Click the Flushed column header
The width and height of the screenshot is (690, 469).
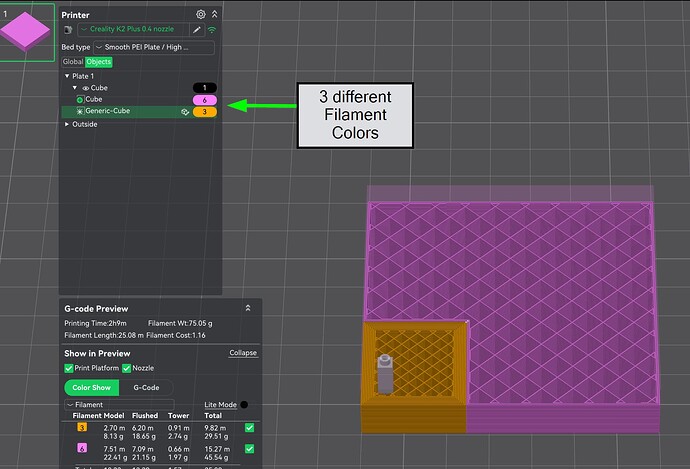pyautogui.click(x=145, y=416)
